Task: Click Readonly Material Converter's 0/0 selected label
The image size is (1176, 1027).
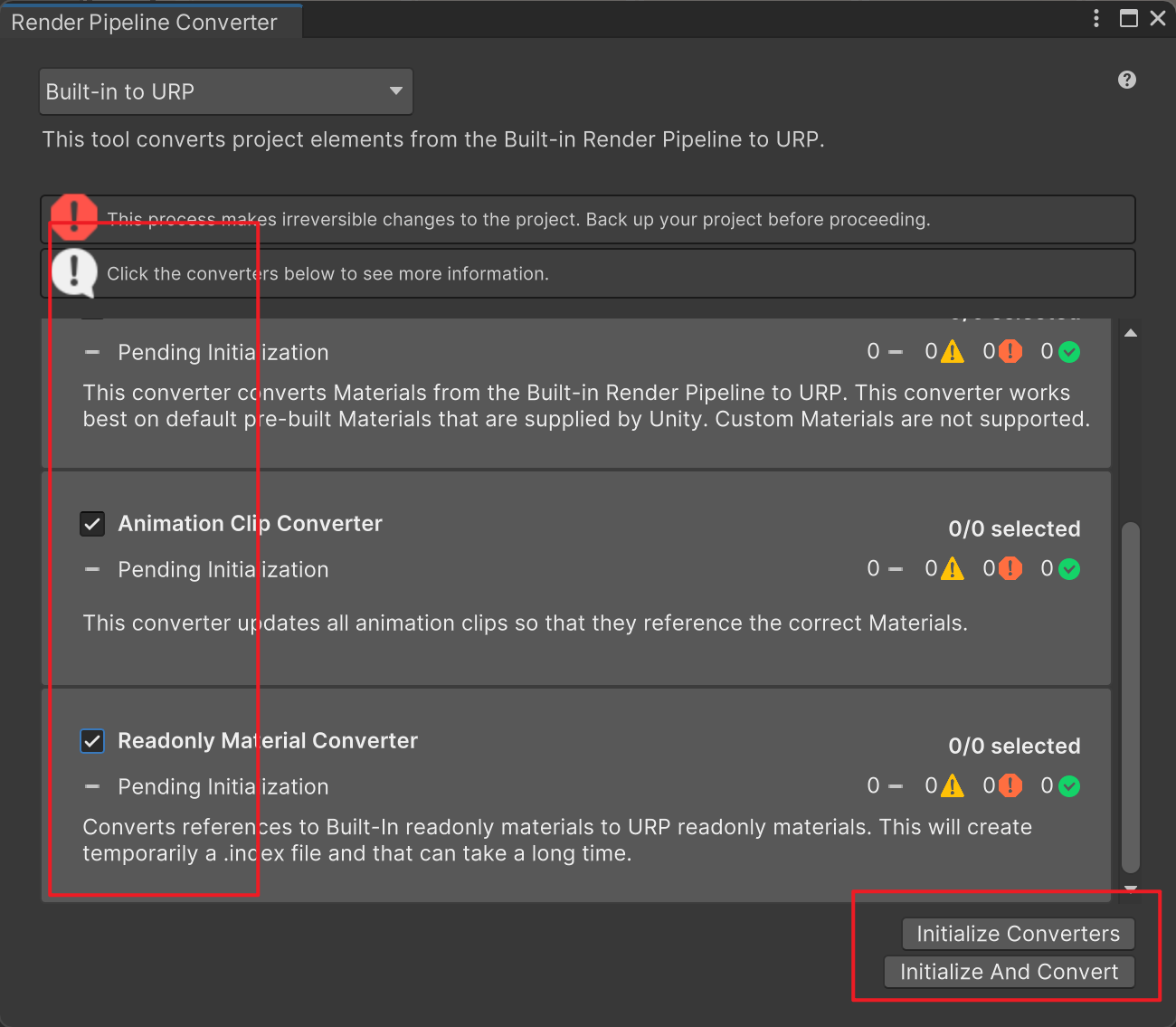Action: click(1014, 746)
